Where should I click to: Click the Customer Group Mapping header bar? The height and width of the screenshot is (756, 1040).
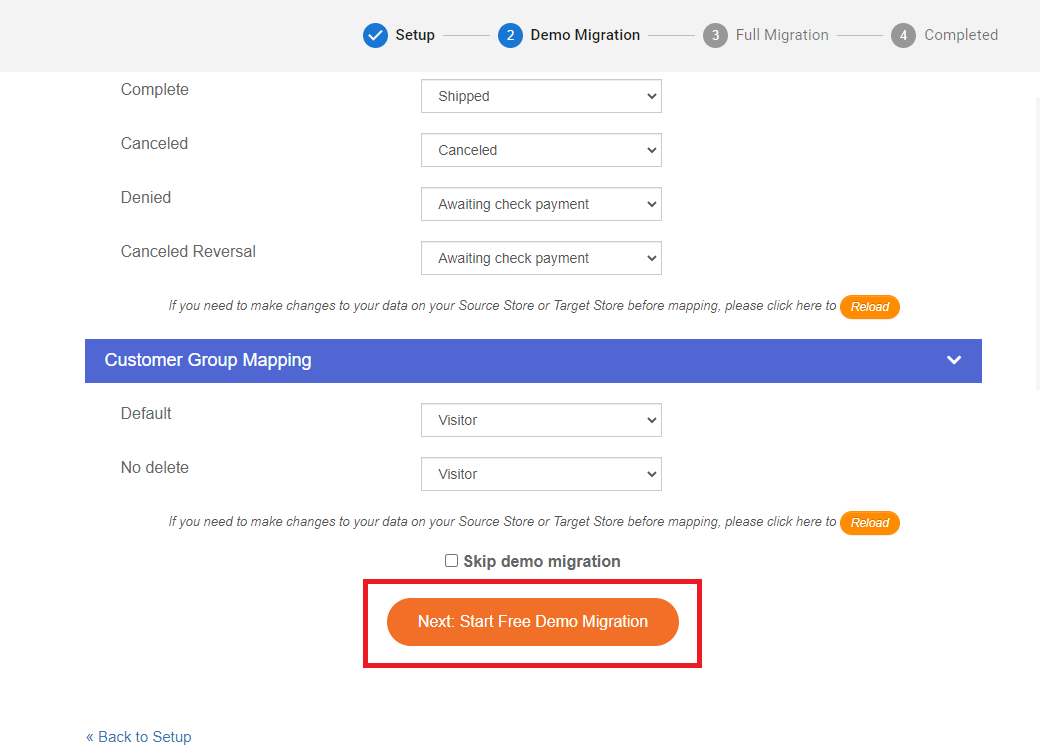click(500, 360)
